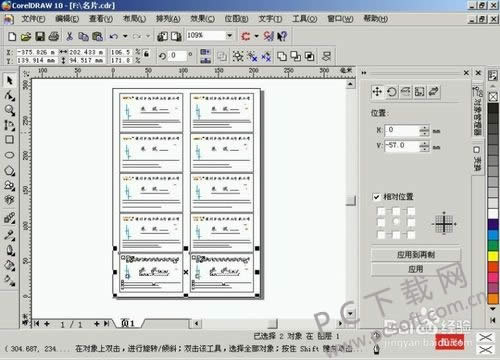Select the Page 1 tab
The image size is (500, 360).
[128, 323]
